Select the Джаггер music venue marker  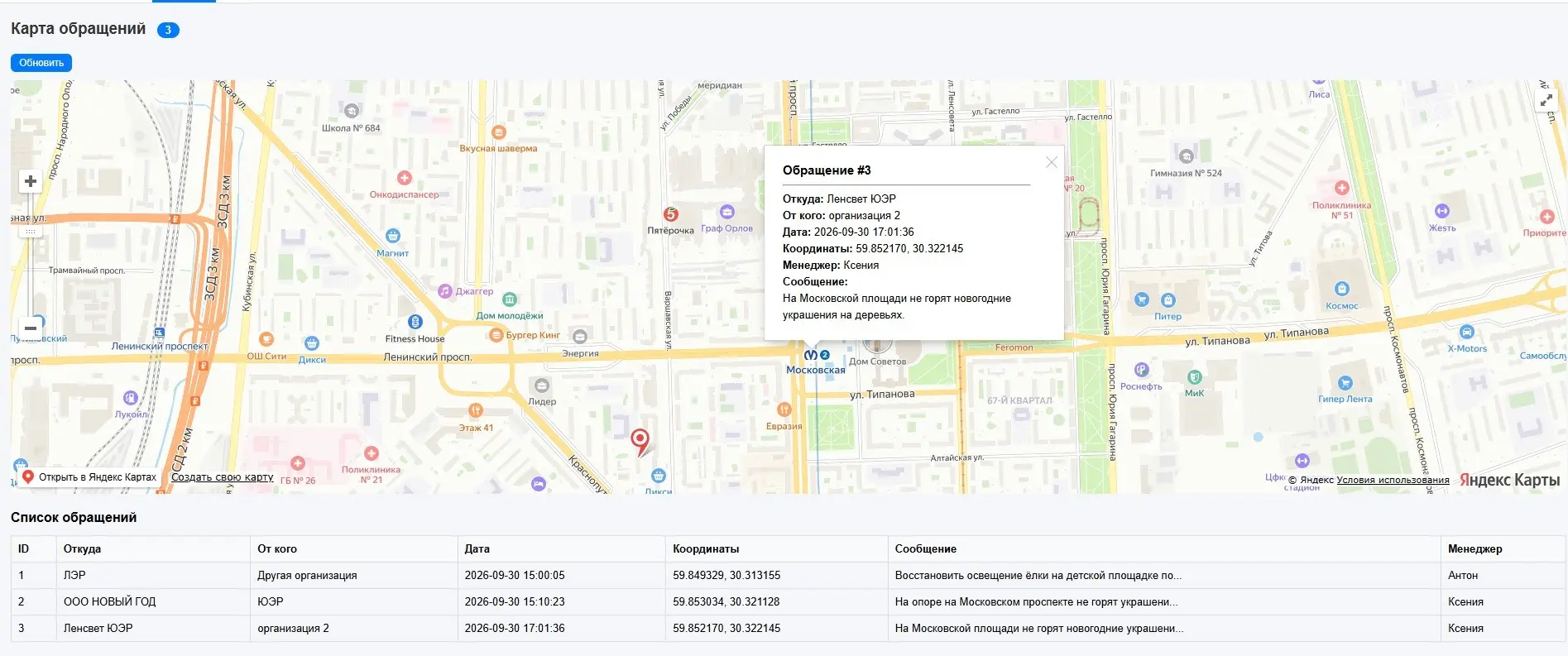(445, 291)
